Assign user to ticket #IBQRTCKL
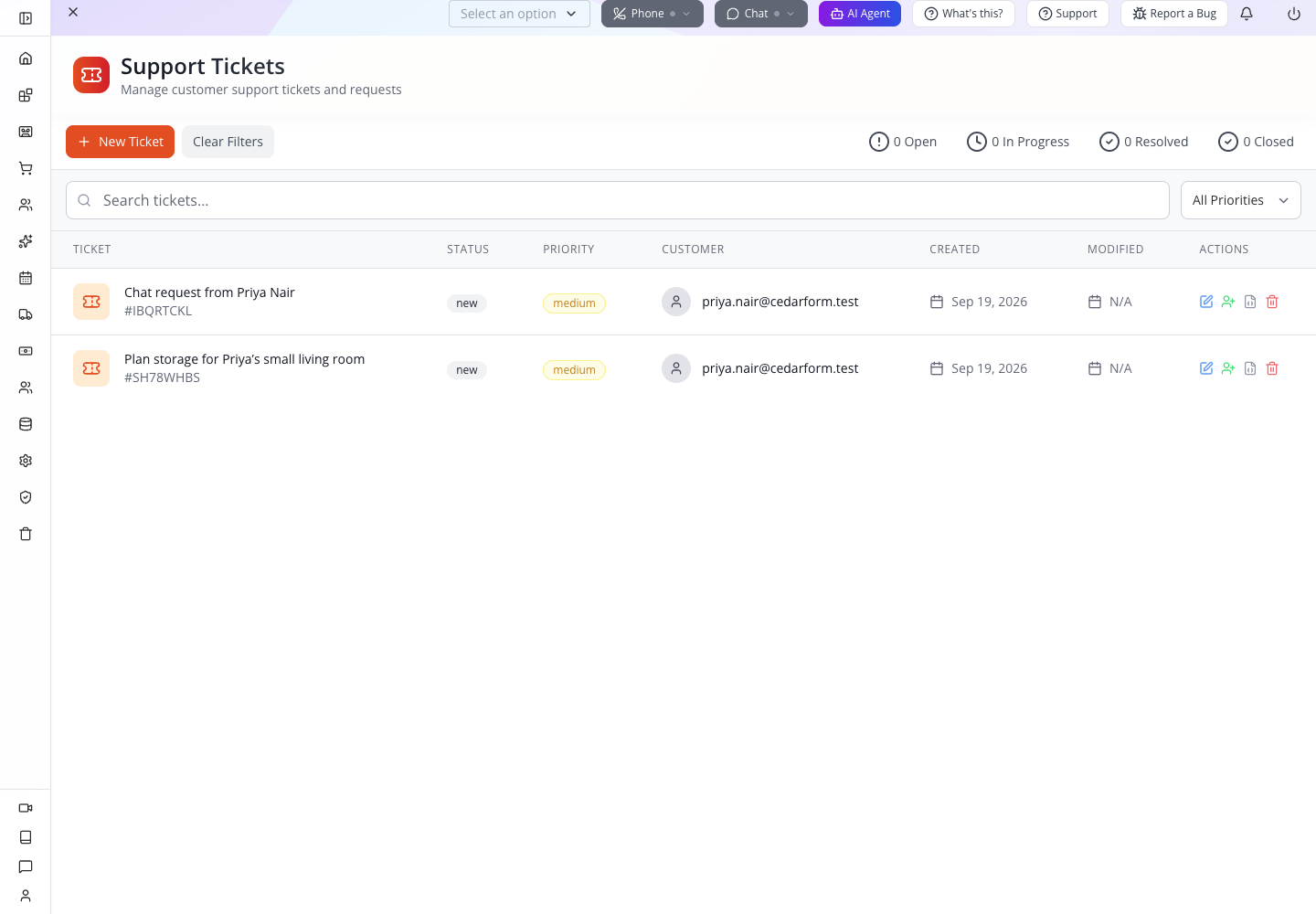Viewport: 1316px width, 914px height. tap(1228, 302)
